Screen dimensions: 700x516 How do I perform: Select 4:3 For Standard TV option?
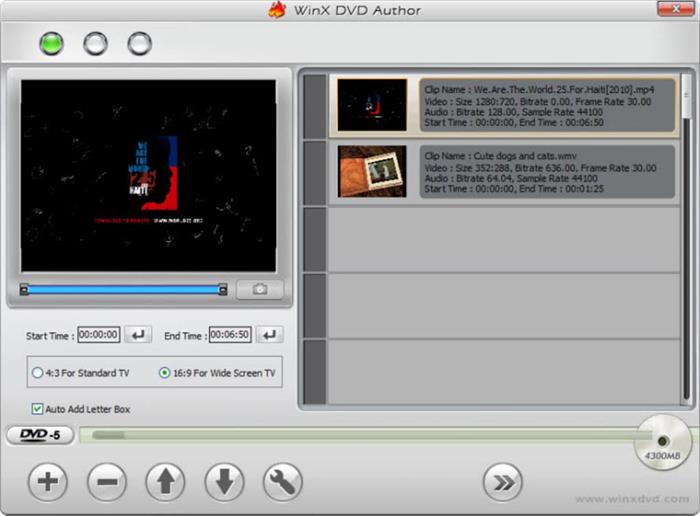point(81,373)
